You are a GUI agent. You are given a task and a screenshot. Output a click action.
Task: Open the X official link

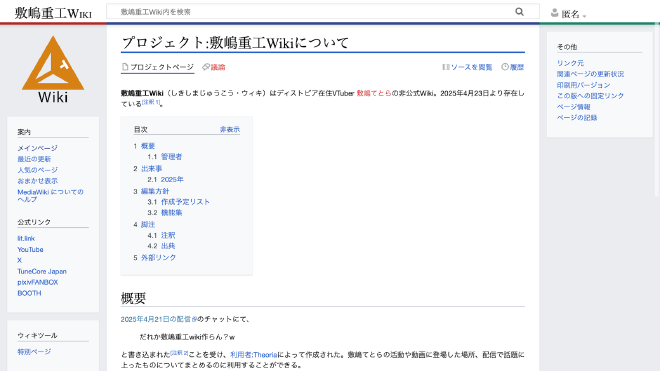[19, 260]
